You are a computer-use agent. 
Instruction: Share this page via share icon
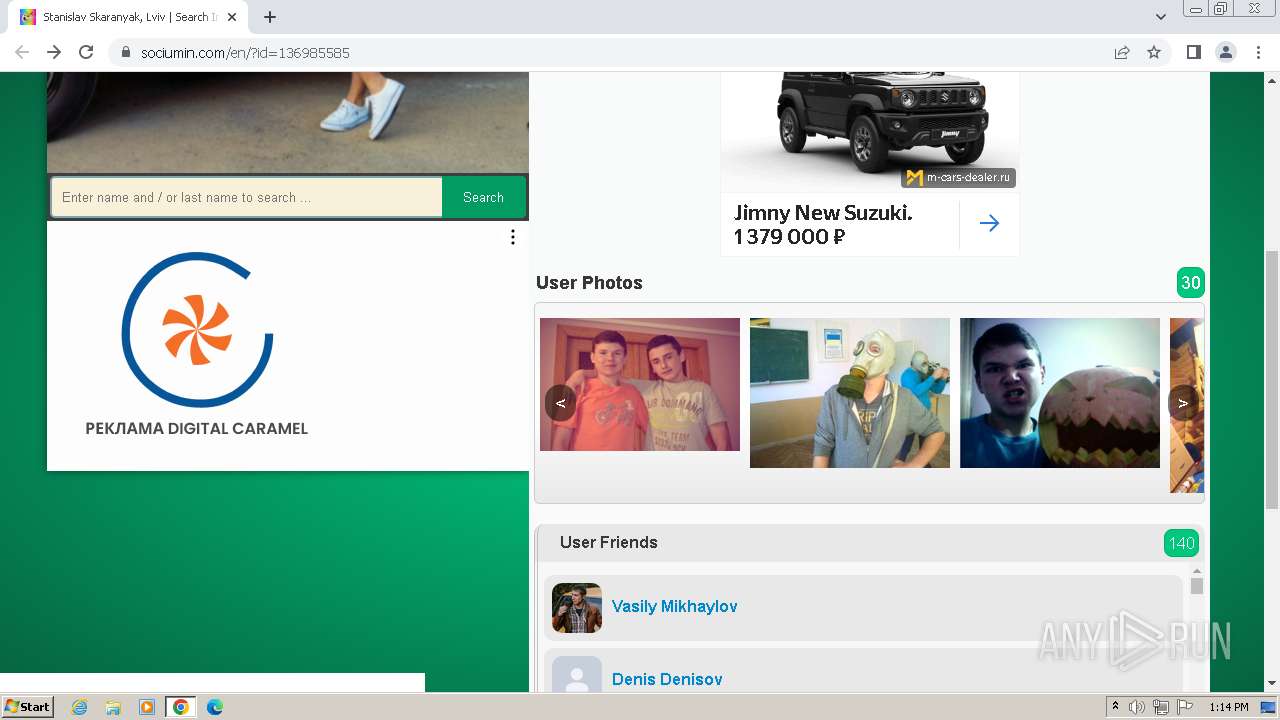point(1122,52)
